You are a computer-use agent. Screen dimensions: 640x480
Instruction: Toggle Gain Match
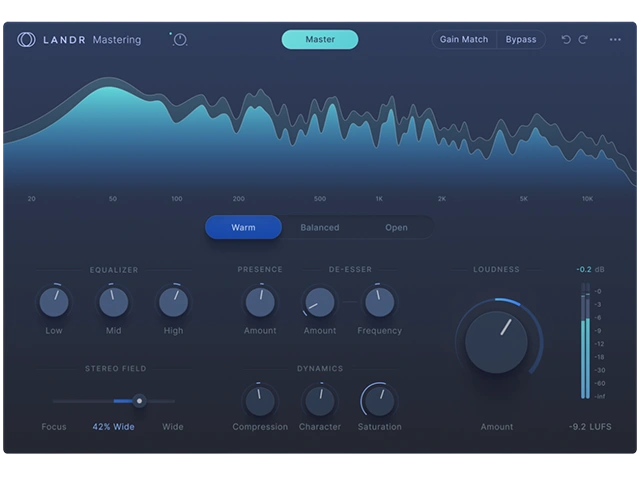[464, 40]
